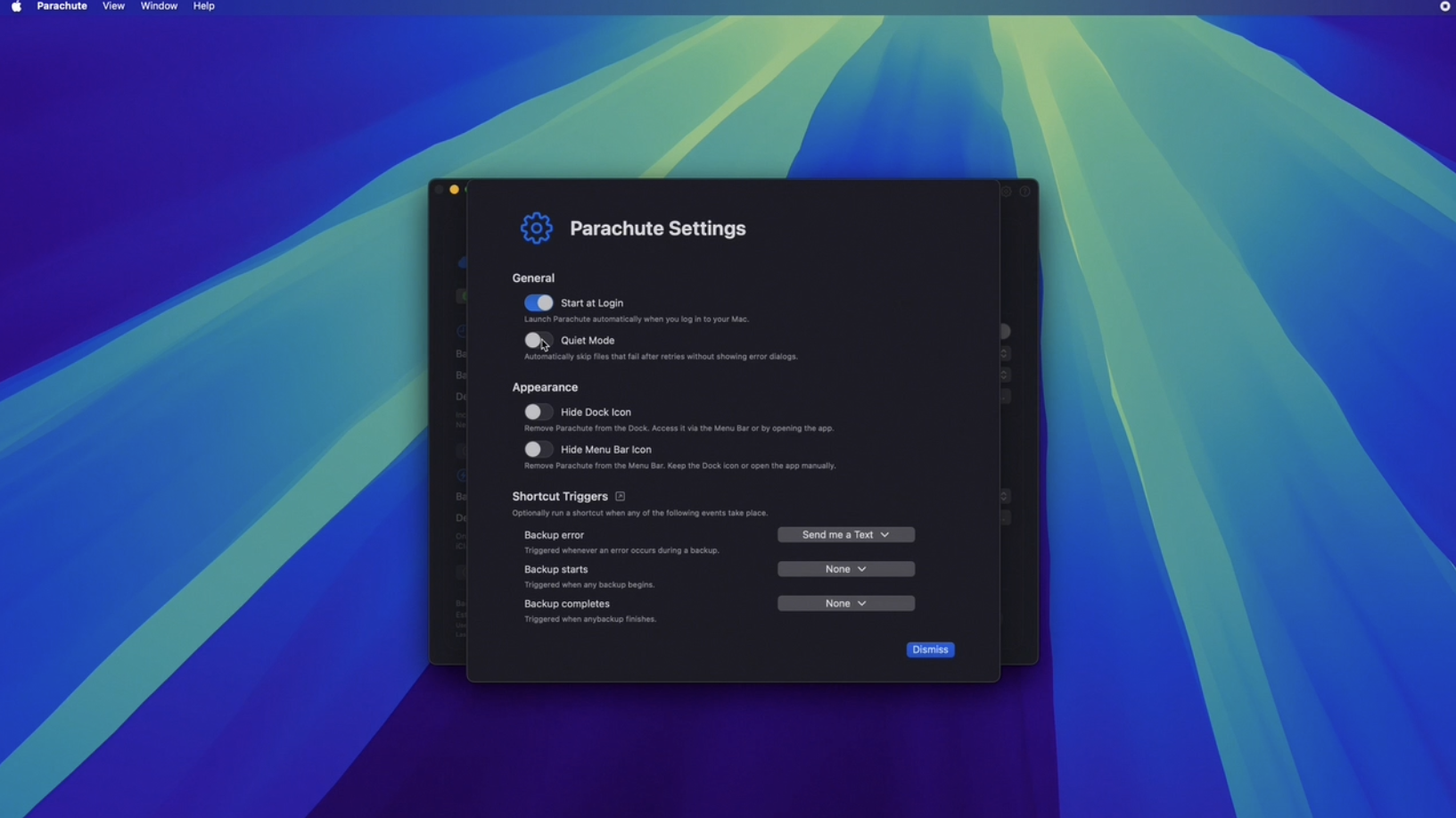Click the dimmed gear icon in the Parachute window

click(x=1006, y=191)
